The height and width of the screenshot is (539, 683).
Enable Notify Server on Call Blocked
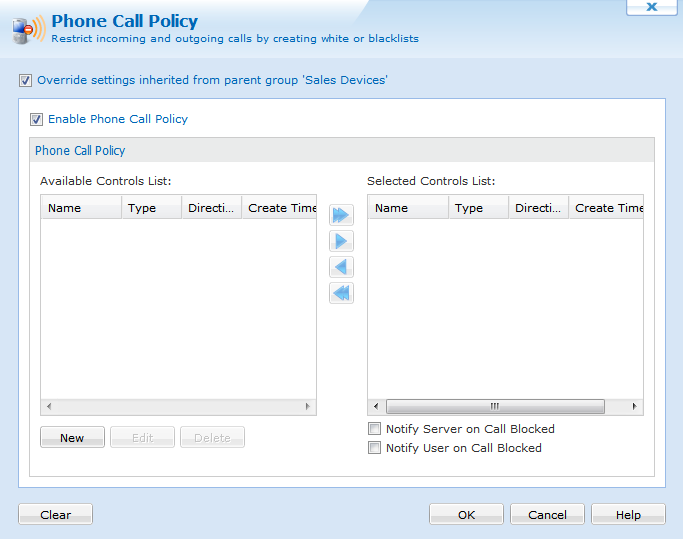374,429
